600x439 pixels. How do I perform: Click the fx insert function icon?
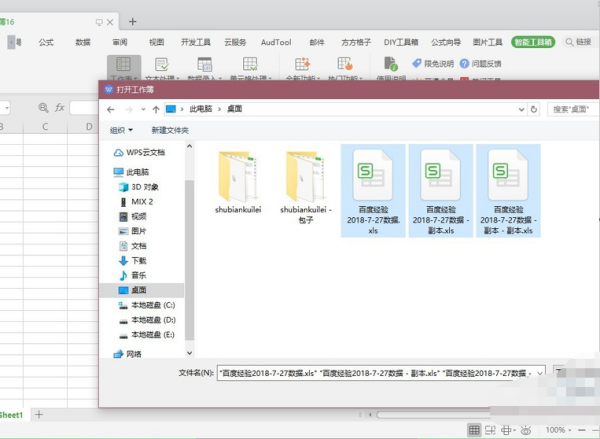click(x=60, y=107)
